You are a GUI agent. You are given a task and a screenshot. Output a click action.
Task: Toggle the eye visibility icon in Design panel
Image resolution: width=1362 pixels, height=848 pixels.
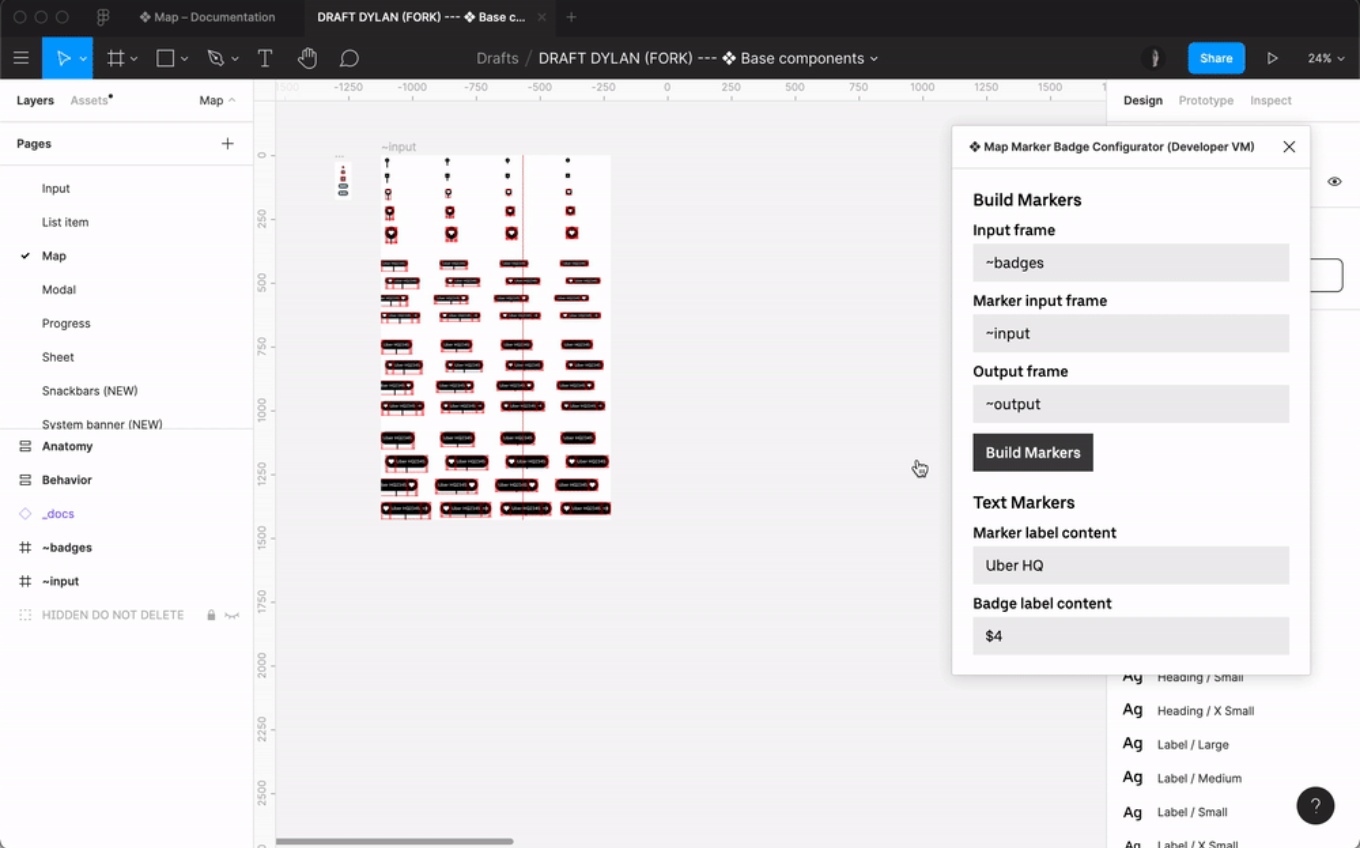pyautogui.click(x=1334, y=181)
